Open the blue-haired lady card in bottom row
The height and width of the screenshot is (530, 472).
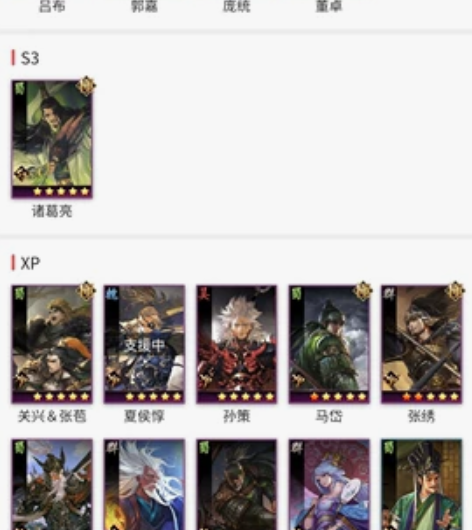tap(329, 484)
